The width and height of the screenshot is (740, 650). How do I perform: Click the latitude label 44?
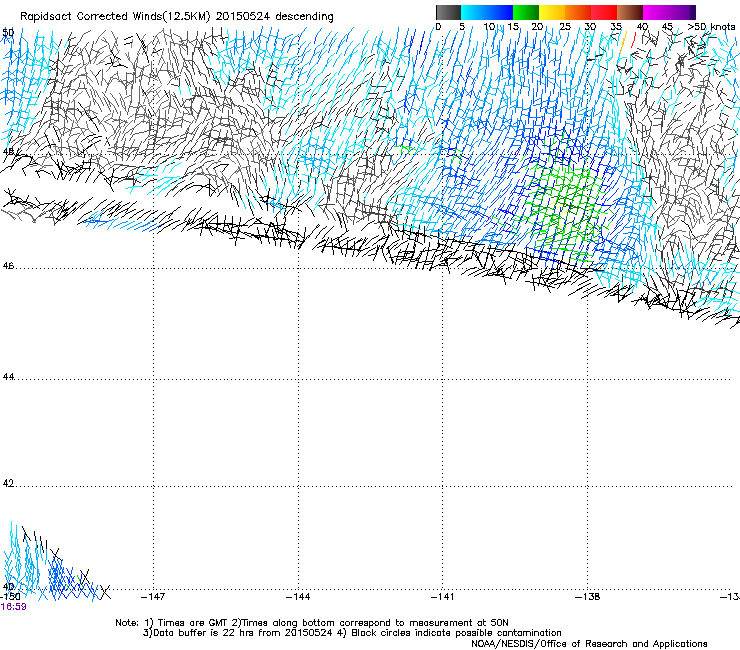[x=8, y=377]
